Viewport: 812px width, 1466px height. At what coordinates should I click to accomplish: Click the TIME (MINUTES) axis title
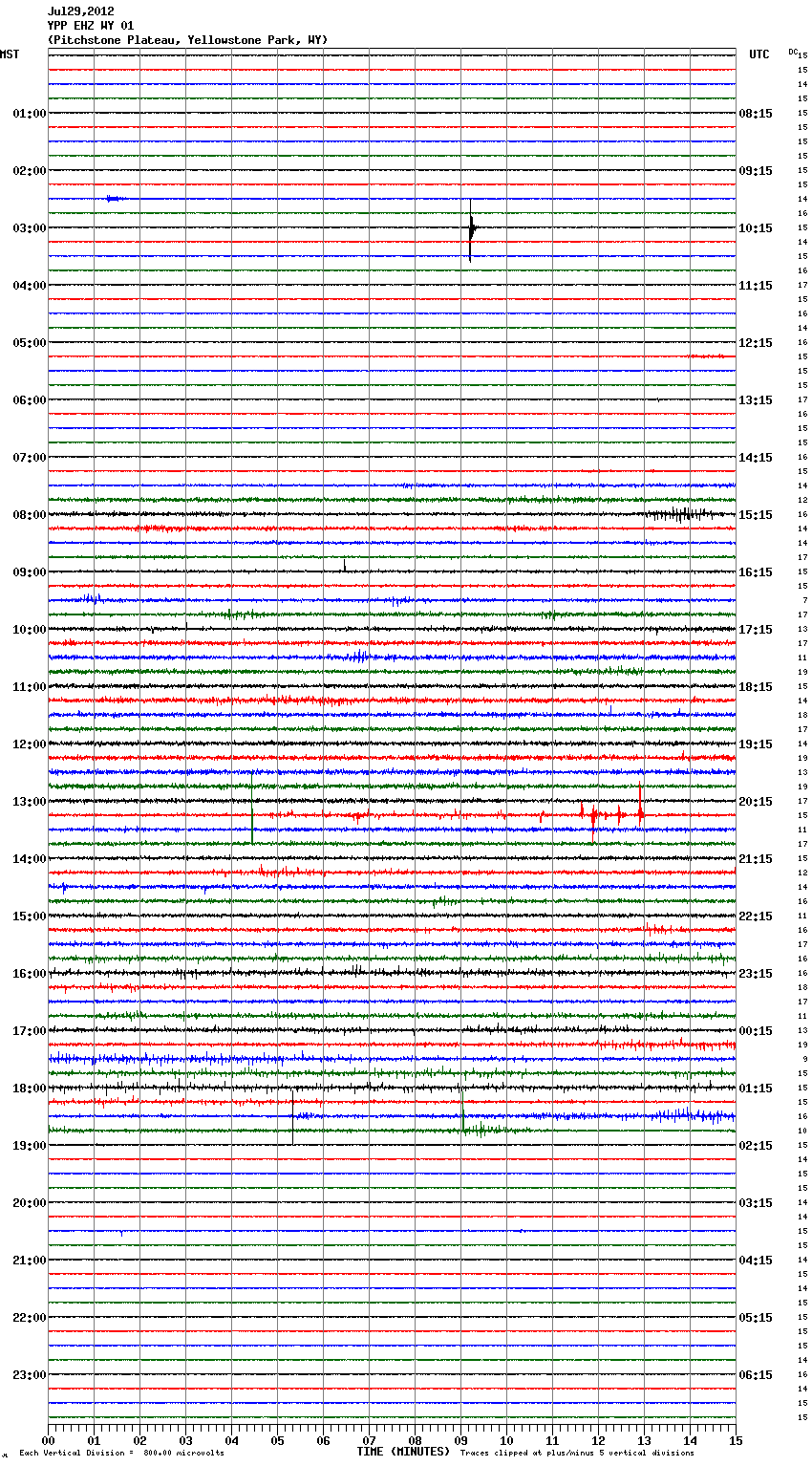point(403,1452)
